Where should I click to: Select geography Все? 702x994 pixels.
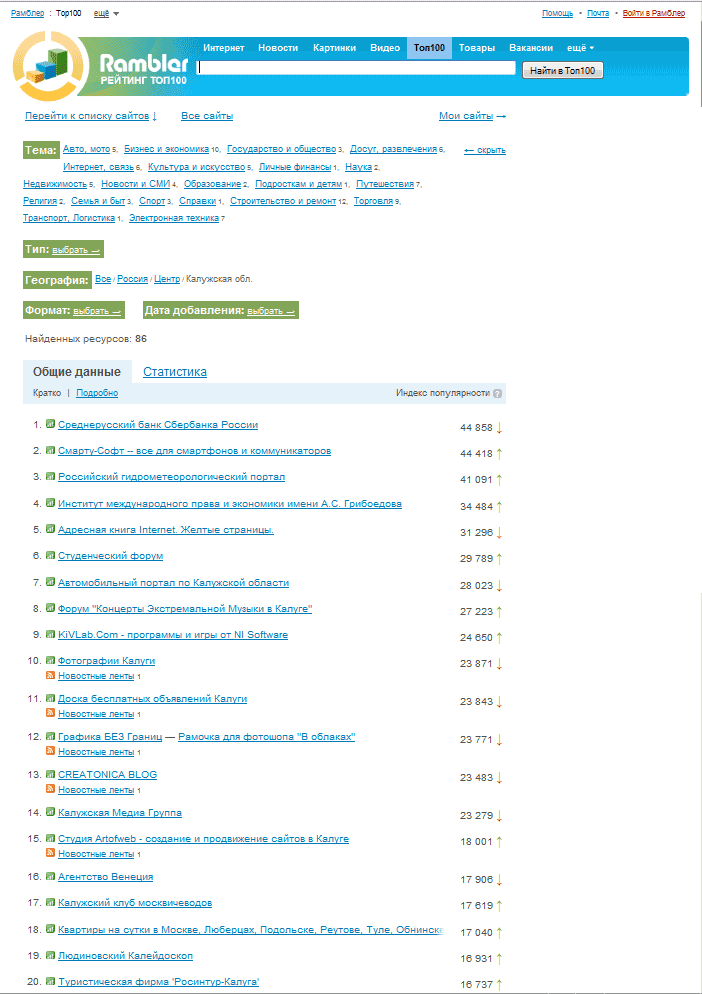click(103, 279)
